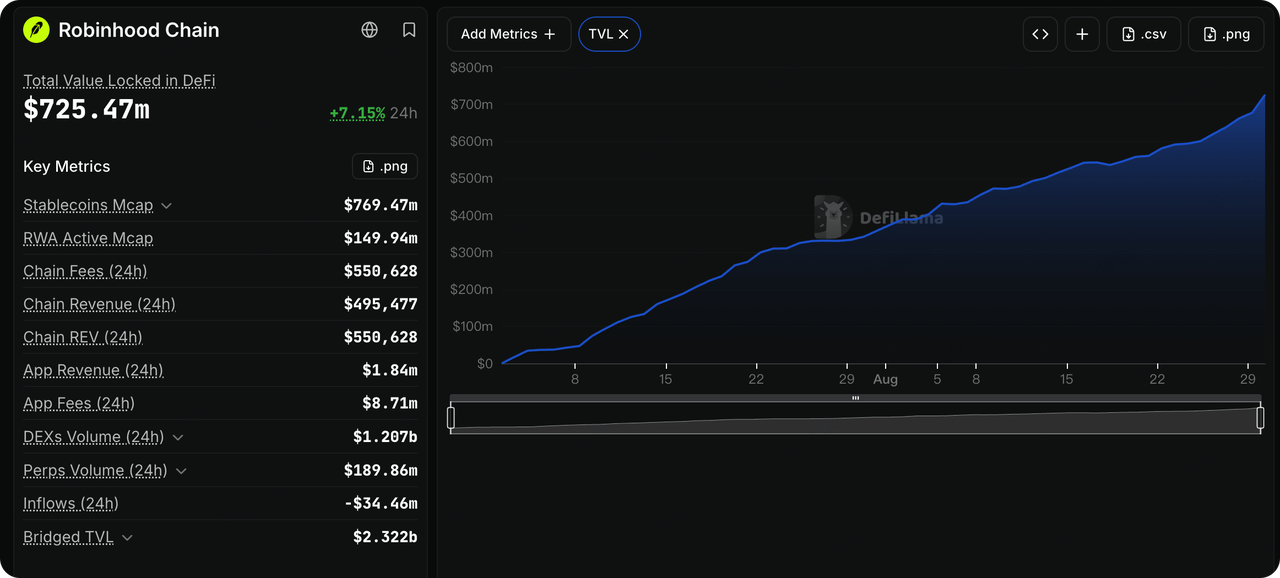Click the Chain Revenue (24h) label

pos(99,304)
